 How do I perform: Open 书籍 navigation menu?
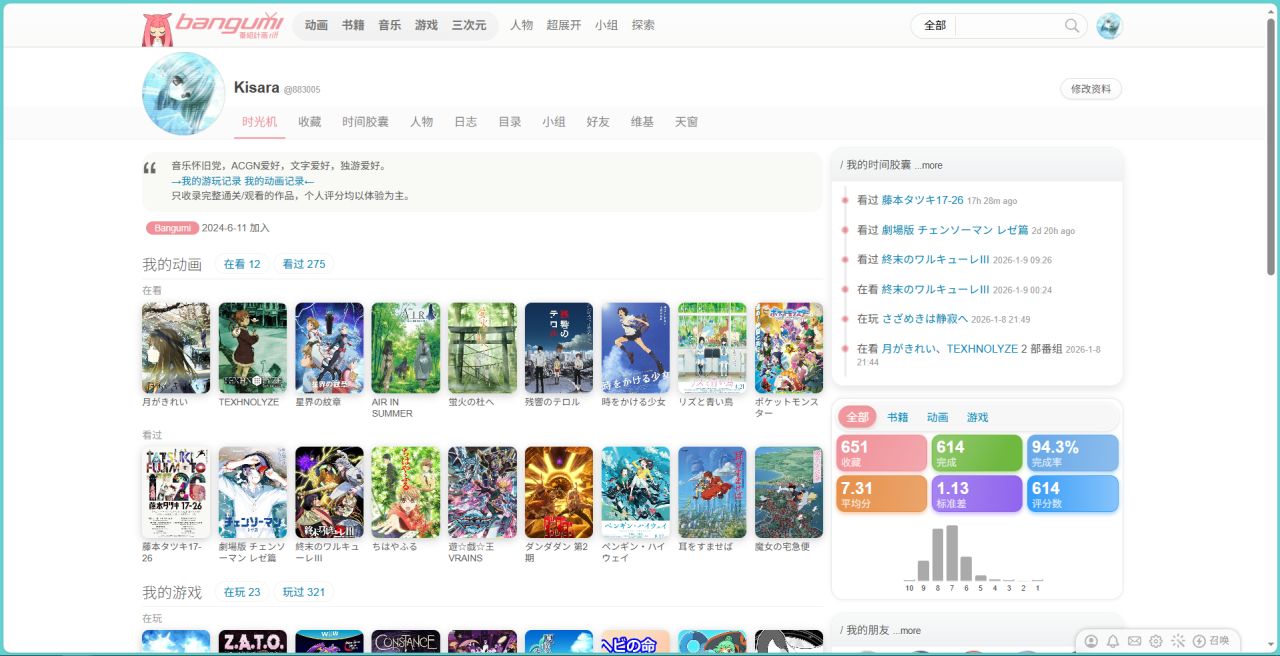coord(353,25)
